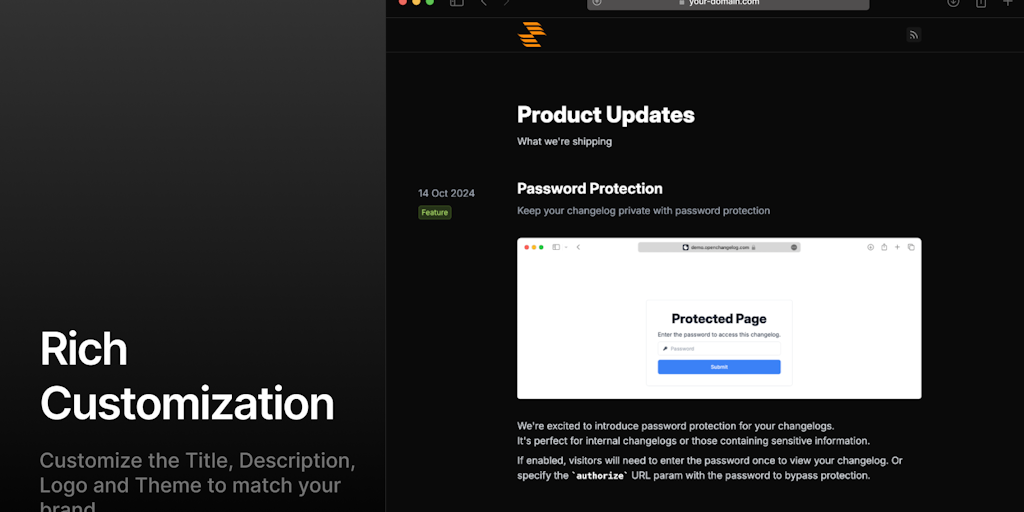Click the Product Updates heading
1024x512 pixels.
pyautogui.click(x=606, y=115)
